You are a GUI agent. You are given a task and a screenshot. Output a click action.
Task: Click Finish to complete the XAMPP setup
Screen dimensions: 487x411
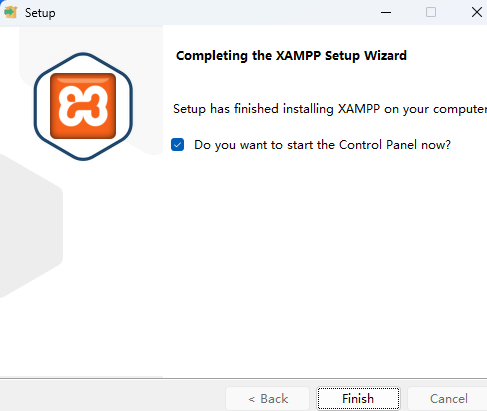[x=358, y=399]
